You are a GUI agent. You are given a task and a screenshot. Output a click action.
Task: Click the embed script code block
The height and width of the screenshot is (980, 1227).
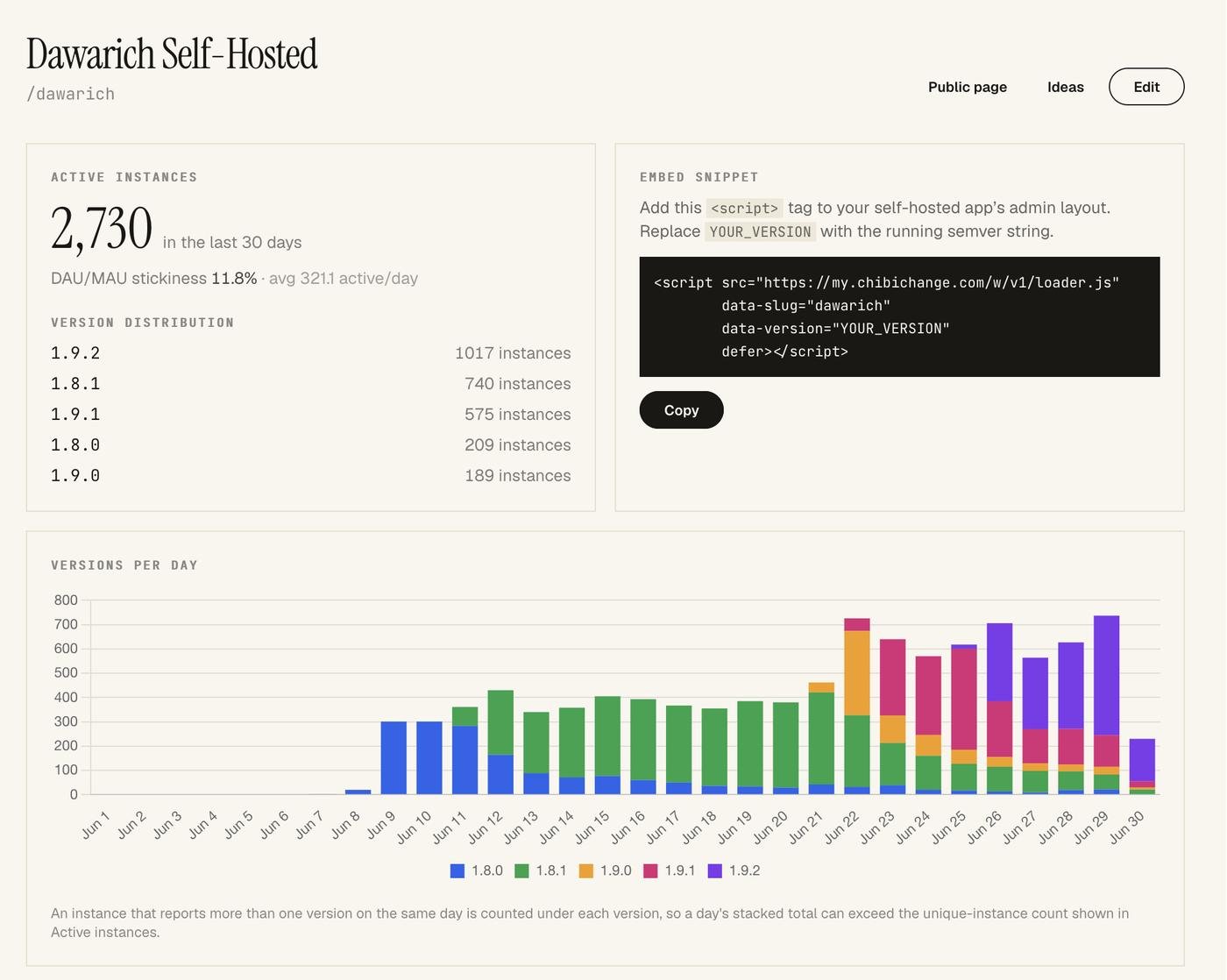[899, 316]
